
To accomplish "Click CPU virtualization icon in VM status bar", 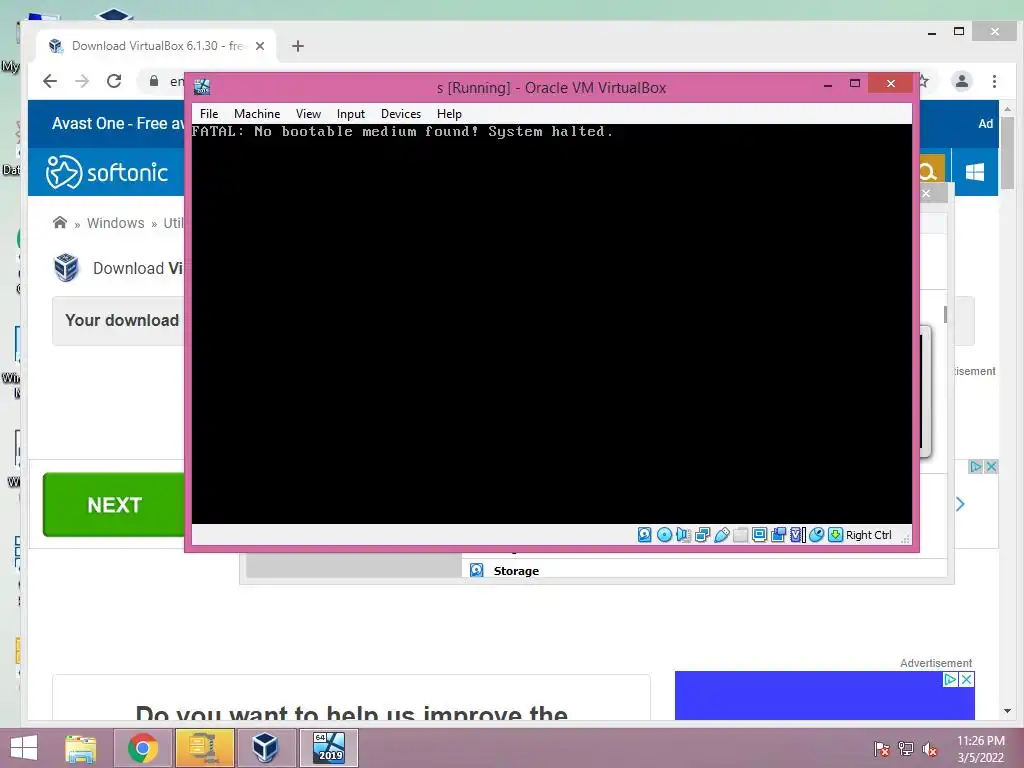I will pos(797,535).
